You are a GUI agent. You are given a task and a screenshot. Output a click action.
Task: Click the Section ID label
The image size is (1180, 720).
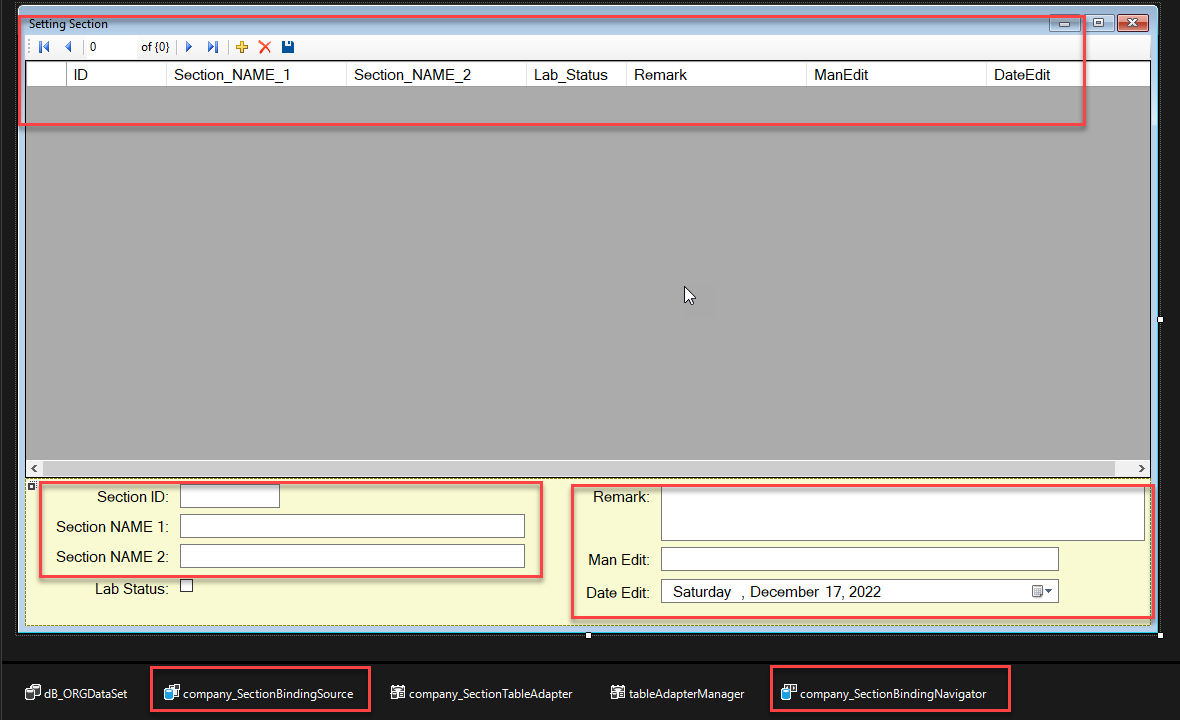(x=132, y=497)
